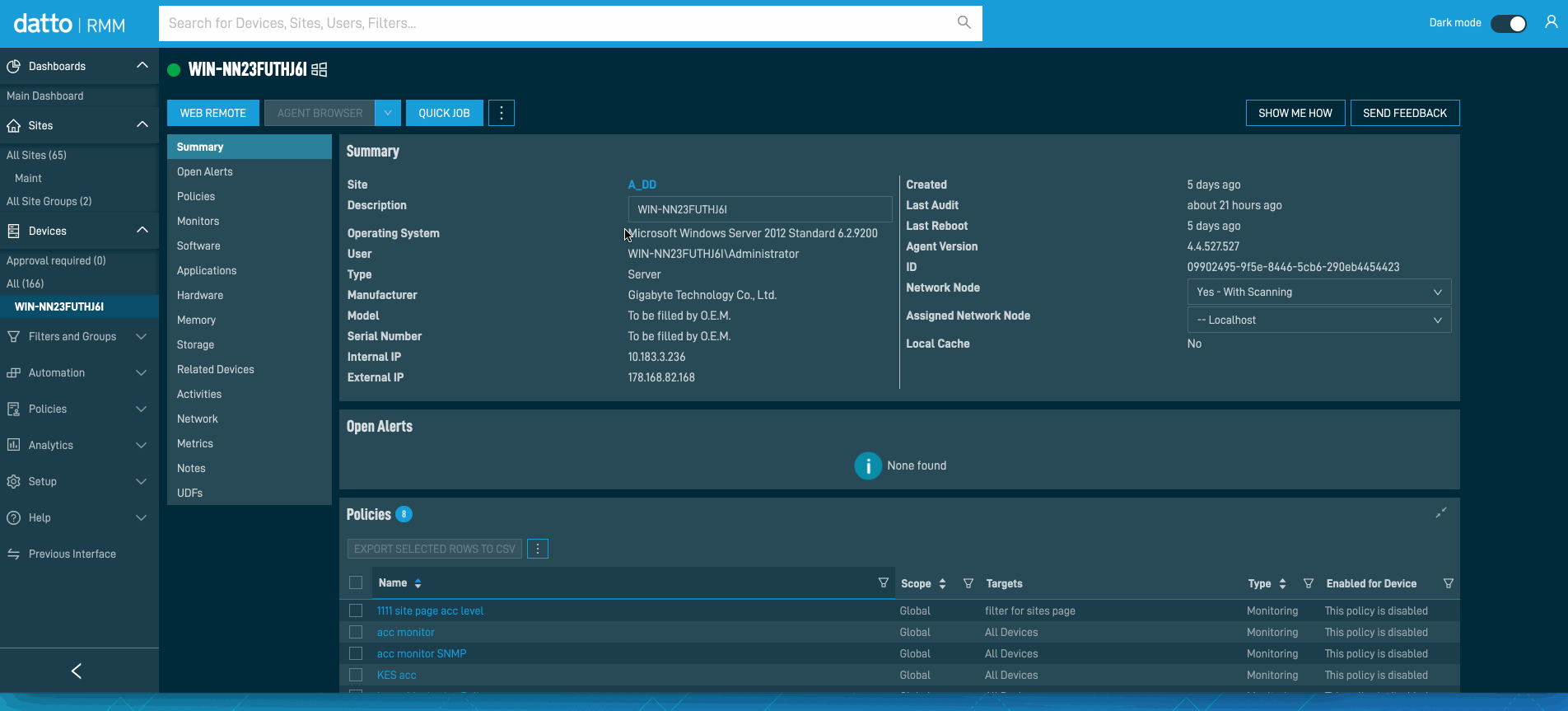Click the Sites home icon
Viewport: 1568px width, 711px height.
click(x=13, y=125)
